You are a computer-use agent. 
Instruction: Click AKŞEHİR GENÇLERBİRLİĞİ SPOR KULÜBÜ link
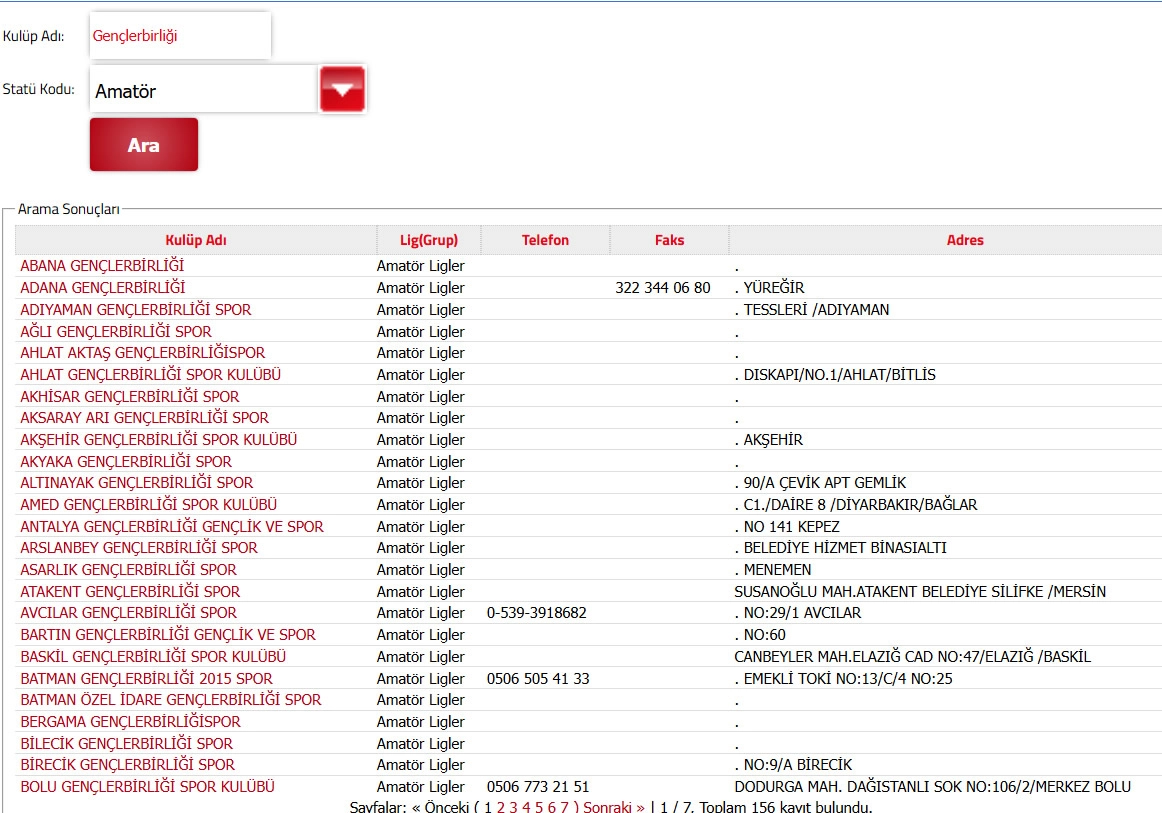[x=158, y=440]
